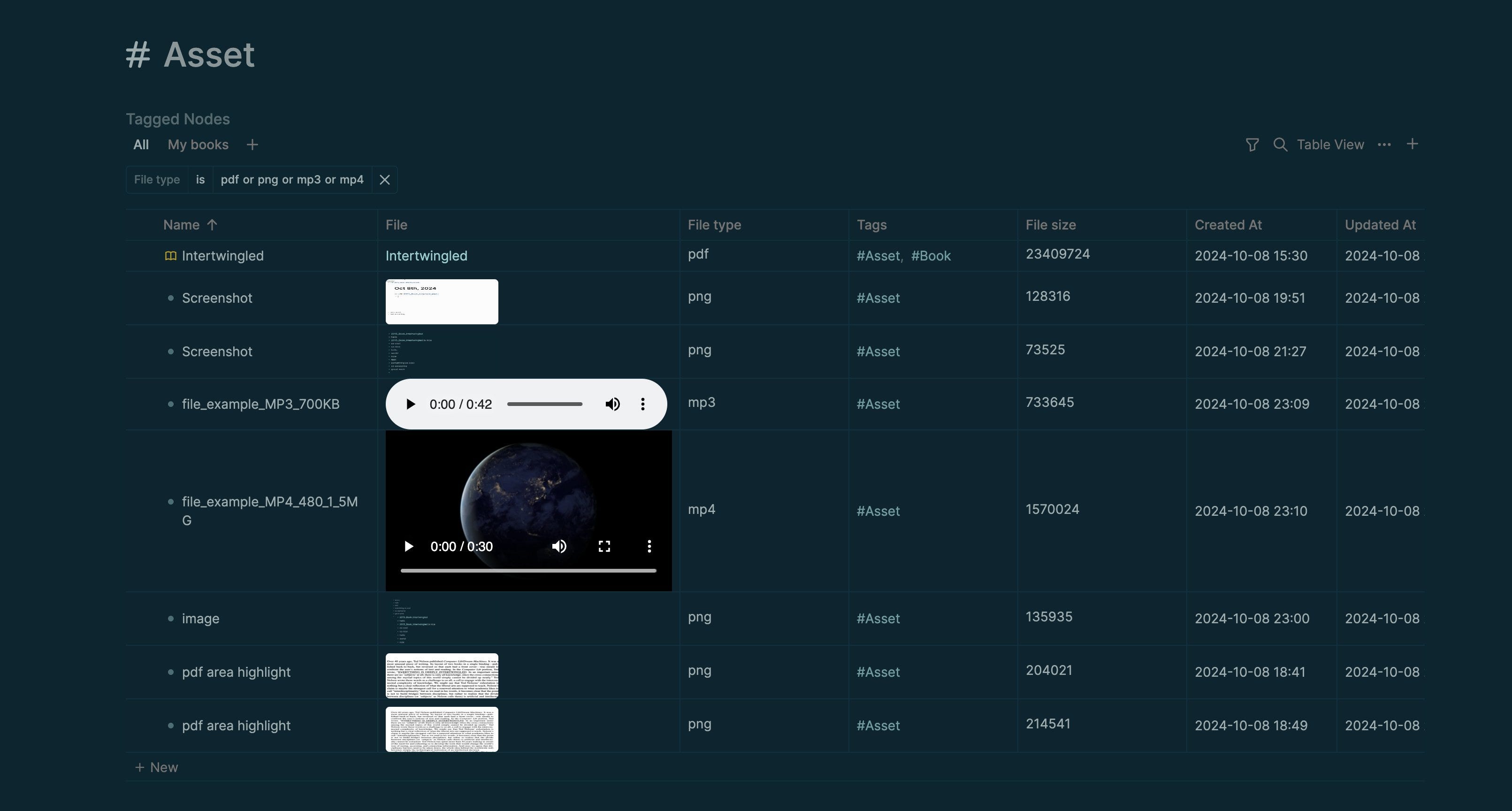Click the search magnifier icon
This screenshot has height=811, width=1512.
tap(1280, 145)
